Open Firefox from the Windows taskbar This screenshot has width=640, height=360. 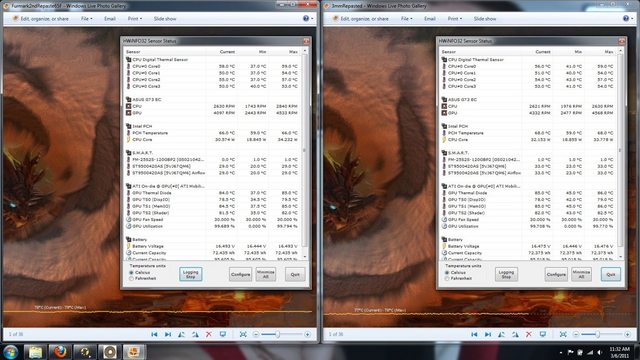click(x=60, y=351)
